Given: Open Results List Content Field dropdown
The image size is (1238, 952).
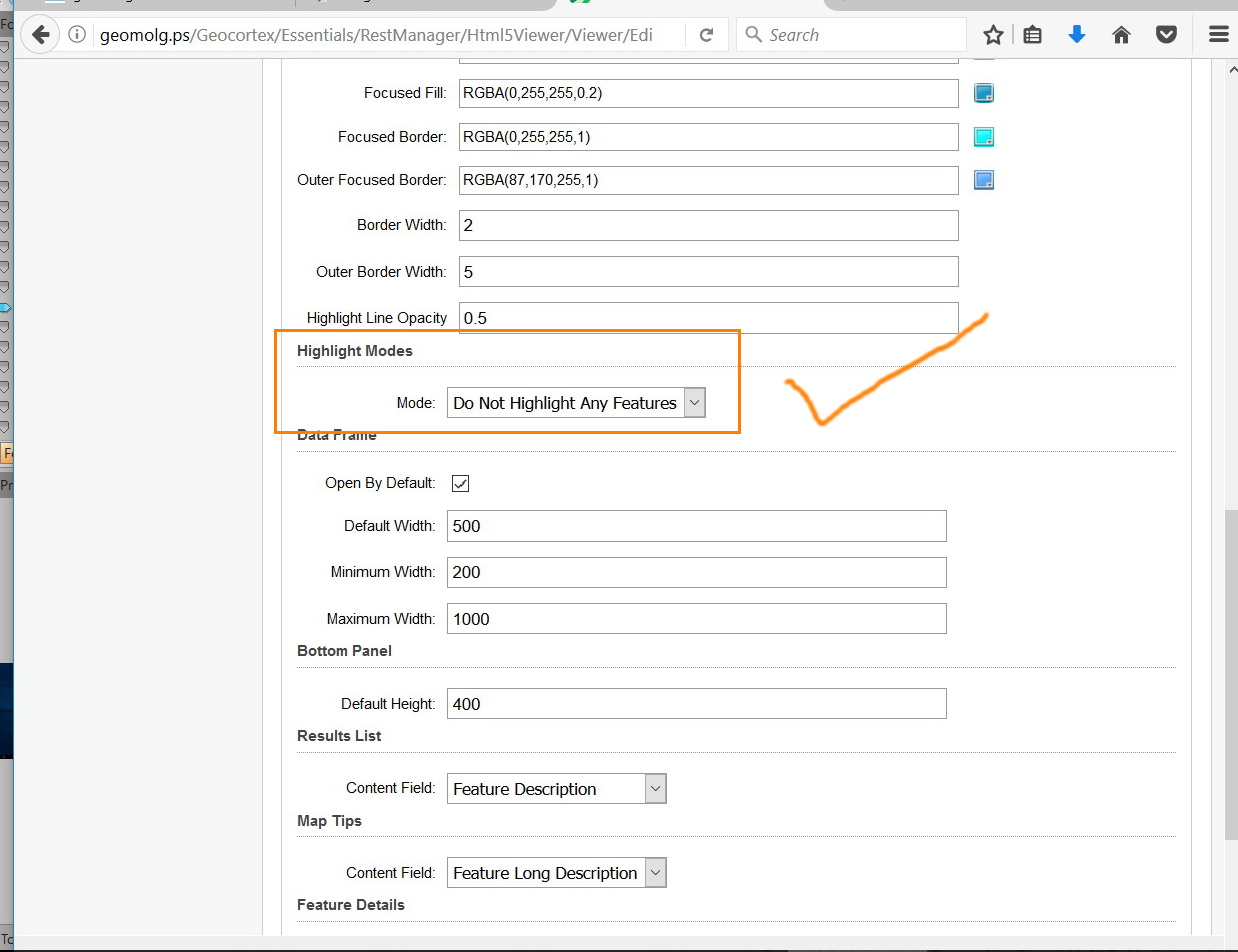Looking at the screenshot, I should tap(556, 789).
